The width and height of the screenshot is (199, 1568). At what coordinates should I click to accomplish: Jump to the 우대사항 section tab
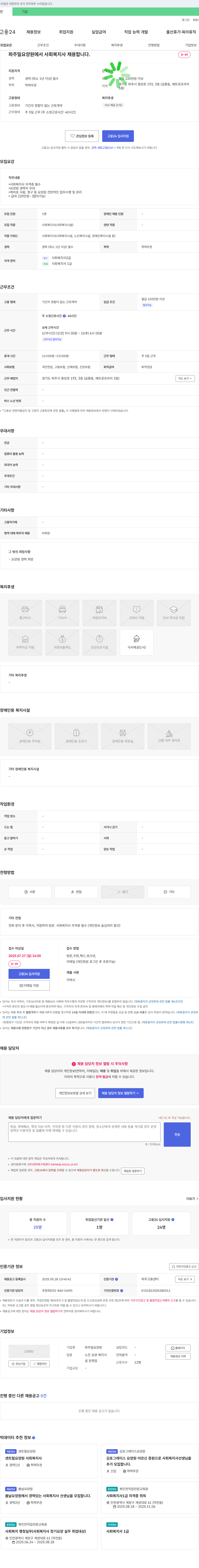80,45
